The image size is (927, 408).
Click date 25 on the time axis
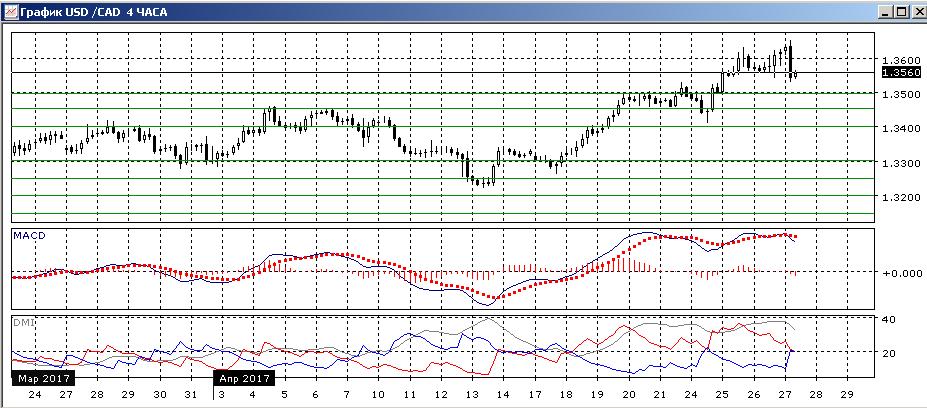click(721, 394)
